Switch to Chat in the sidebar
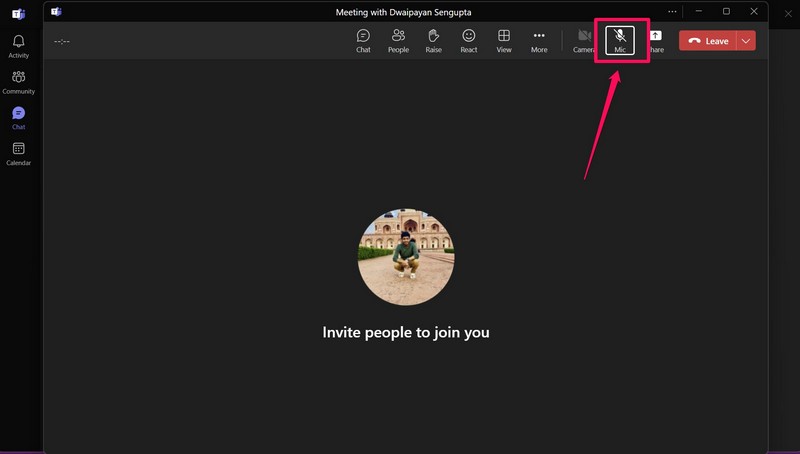 18,118
